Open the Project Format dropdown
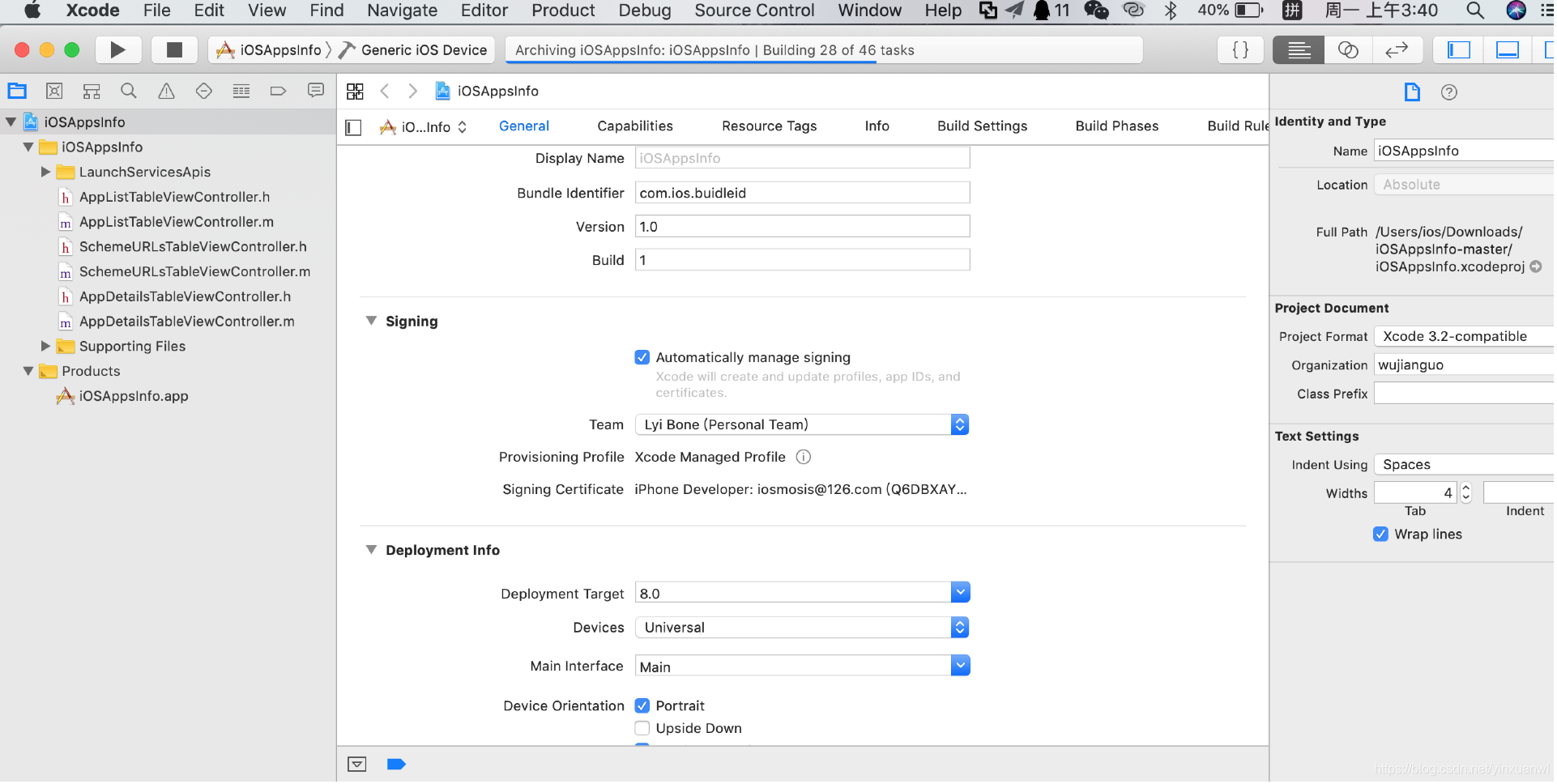1557x784 pixels. (x=1465, y=337)
